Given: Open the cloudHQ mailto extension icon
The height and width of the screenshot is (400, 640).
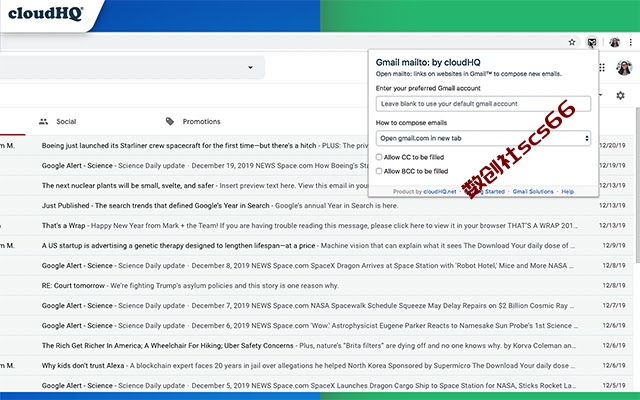Looking at the screenshot, I should 591,42.
